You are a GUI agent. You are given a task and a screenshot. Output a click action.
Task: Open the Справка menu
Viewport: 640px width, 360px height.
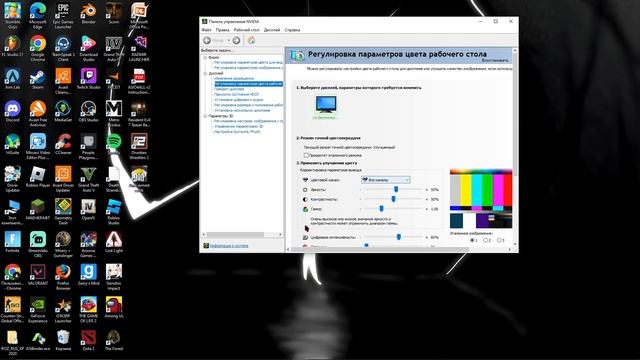point(292,30)
